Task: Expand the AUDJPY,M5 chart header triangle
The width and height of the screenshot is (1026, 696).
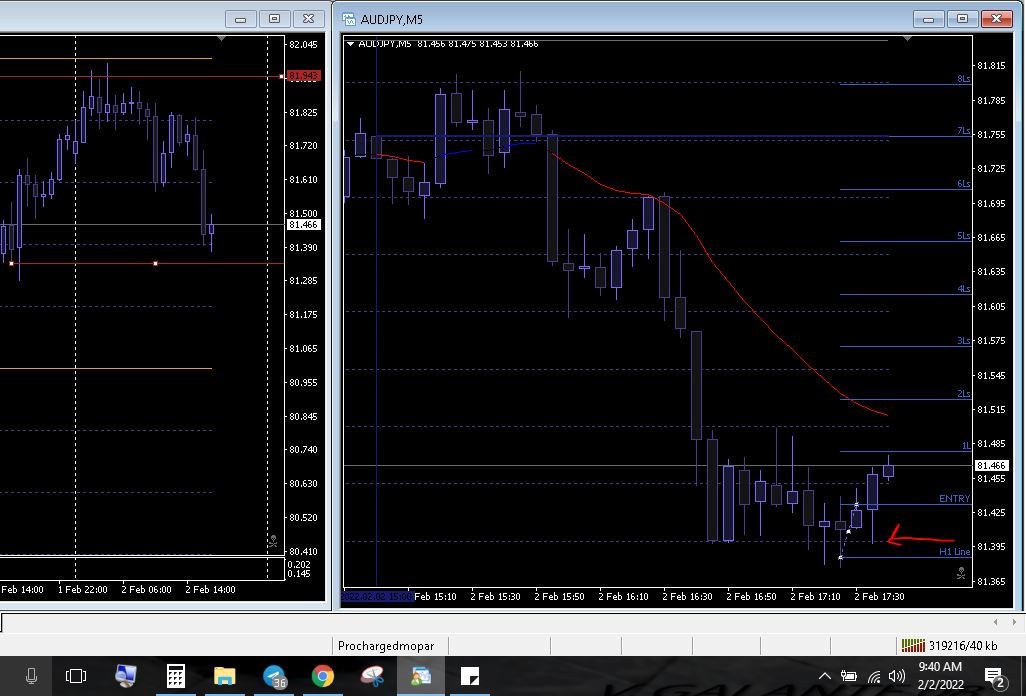Action: [x=351, y=43]
